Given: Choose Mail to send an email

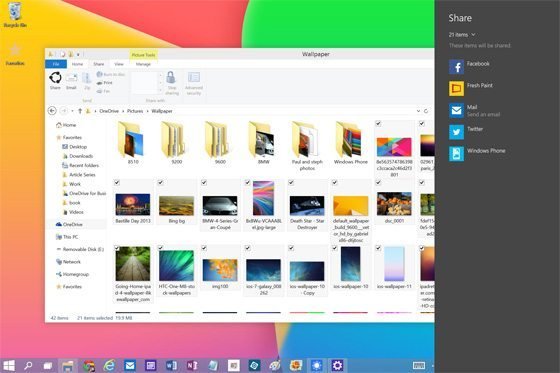Looking at the screenshot, I should (474, 110).
